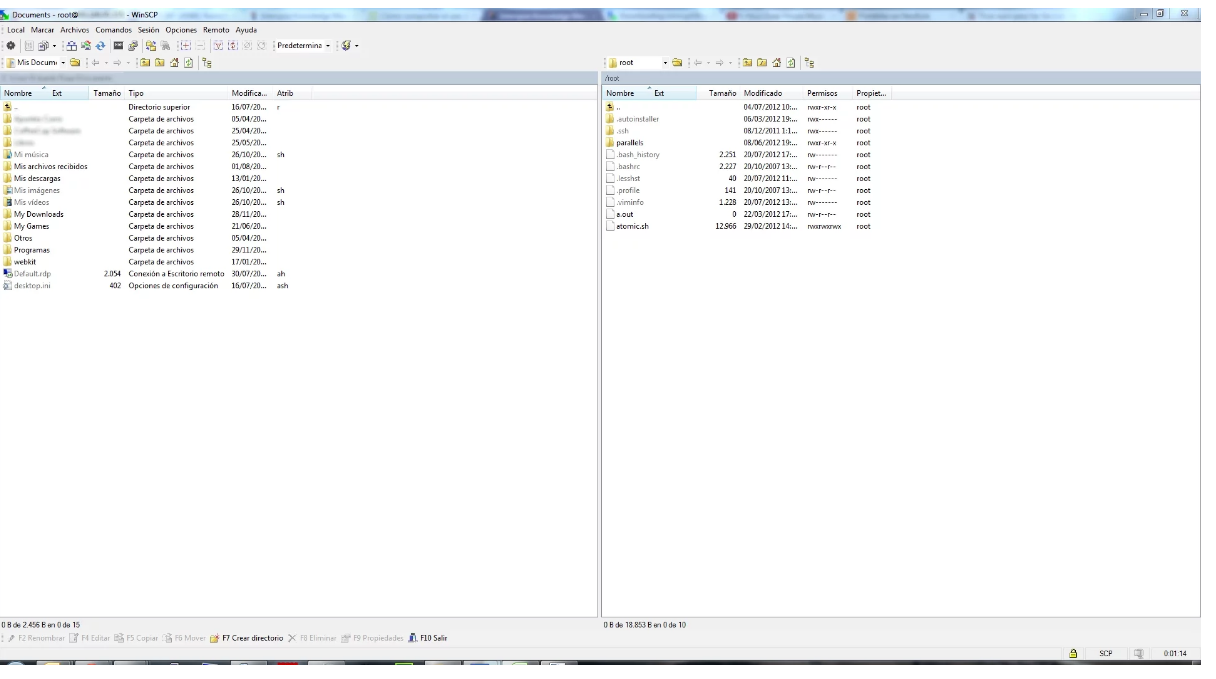Sort local panel by Tamaño column

(x=106, y=93)
